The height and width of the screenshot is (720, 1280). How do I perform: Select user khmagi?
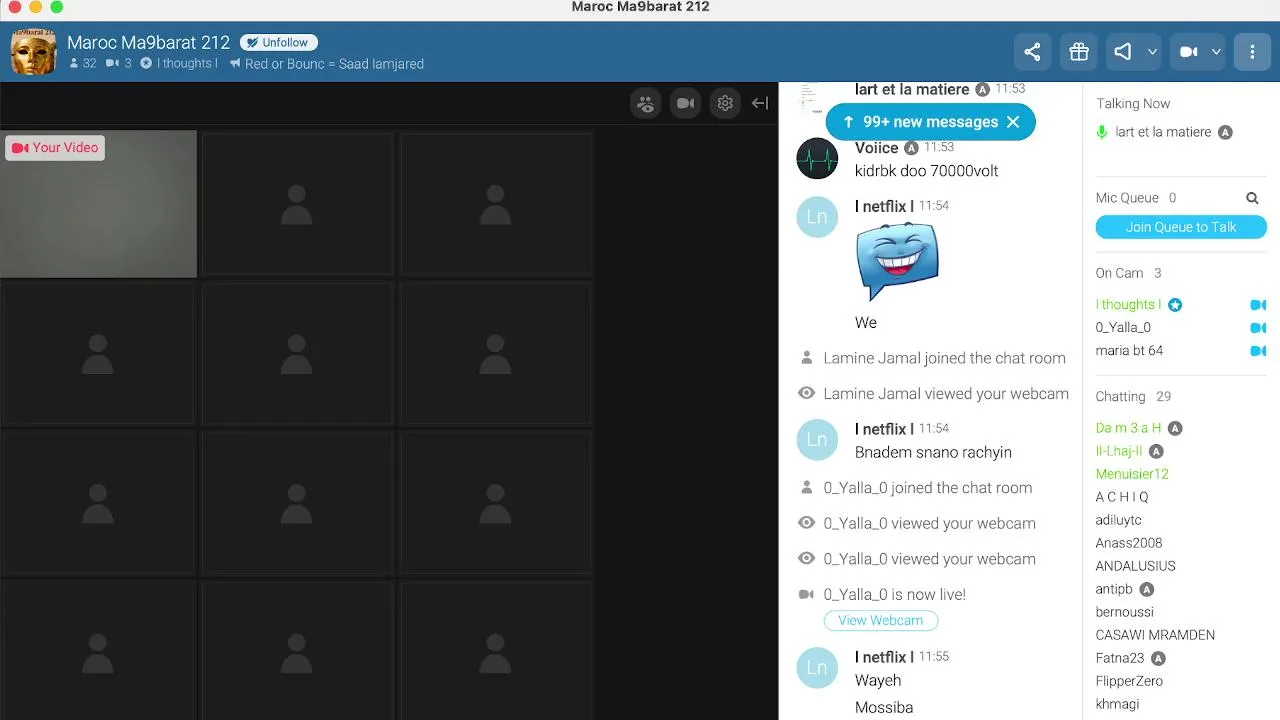click(1117, 704)
